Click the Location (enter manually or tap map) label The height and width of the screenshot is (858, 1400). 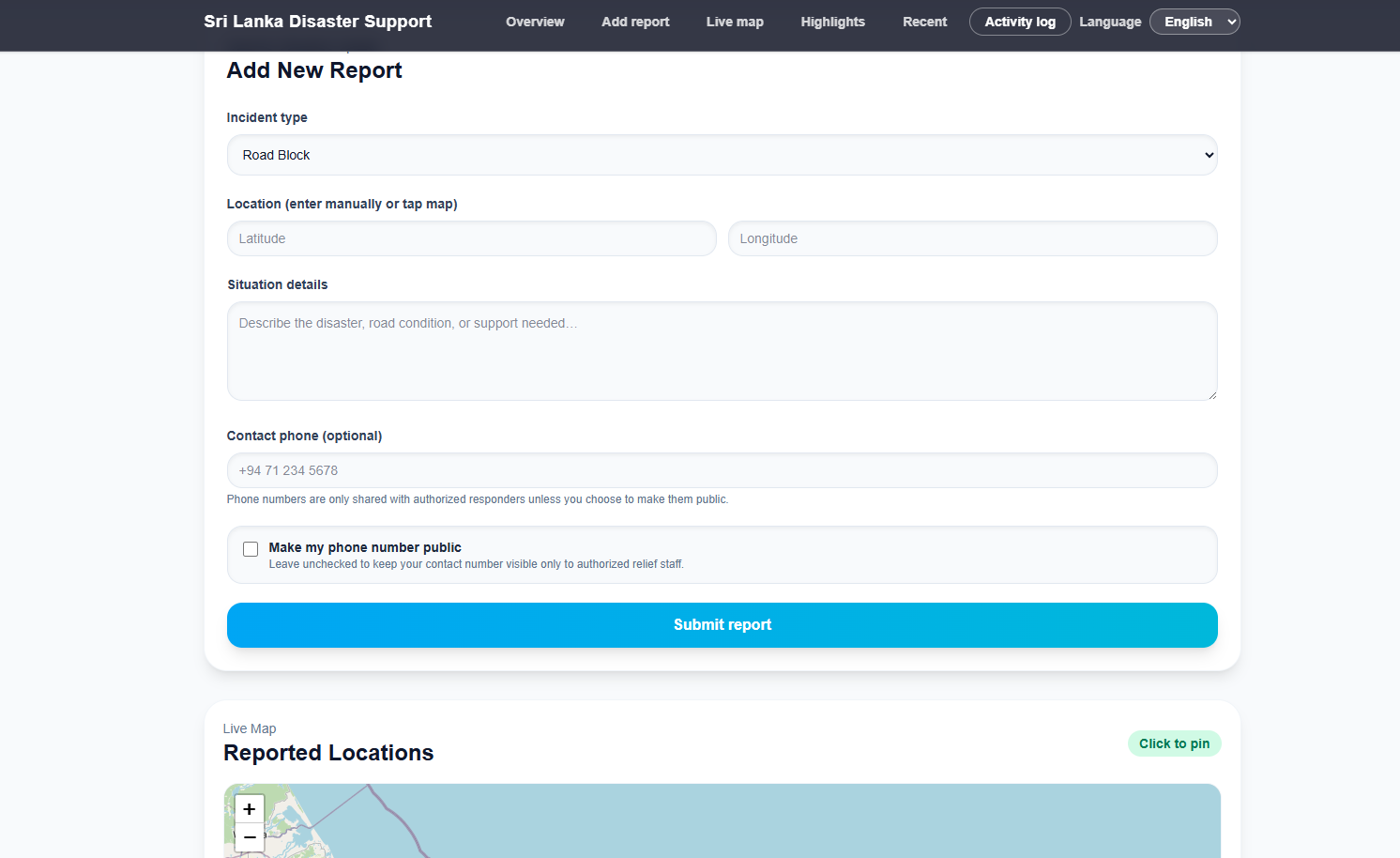click(x=342, y=204)
